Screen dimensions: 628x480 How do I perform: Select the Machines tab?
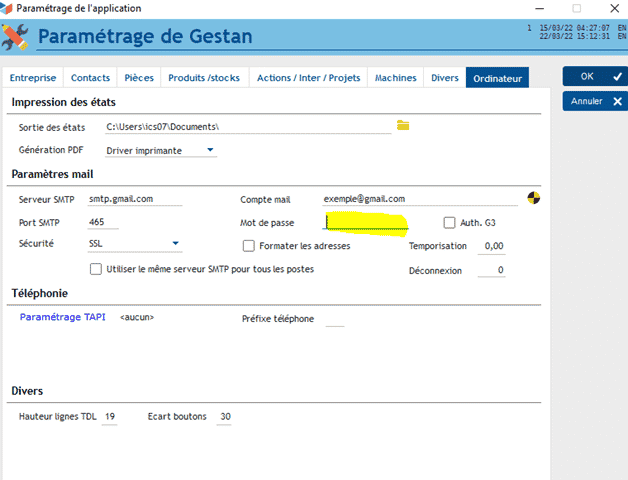coord(395,77)
